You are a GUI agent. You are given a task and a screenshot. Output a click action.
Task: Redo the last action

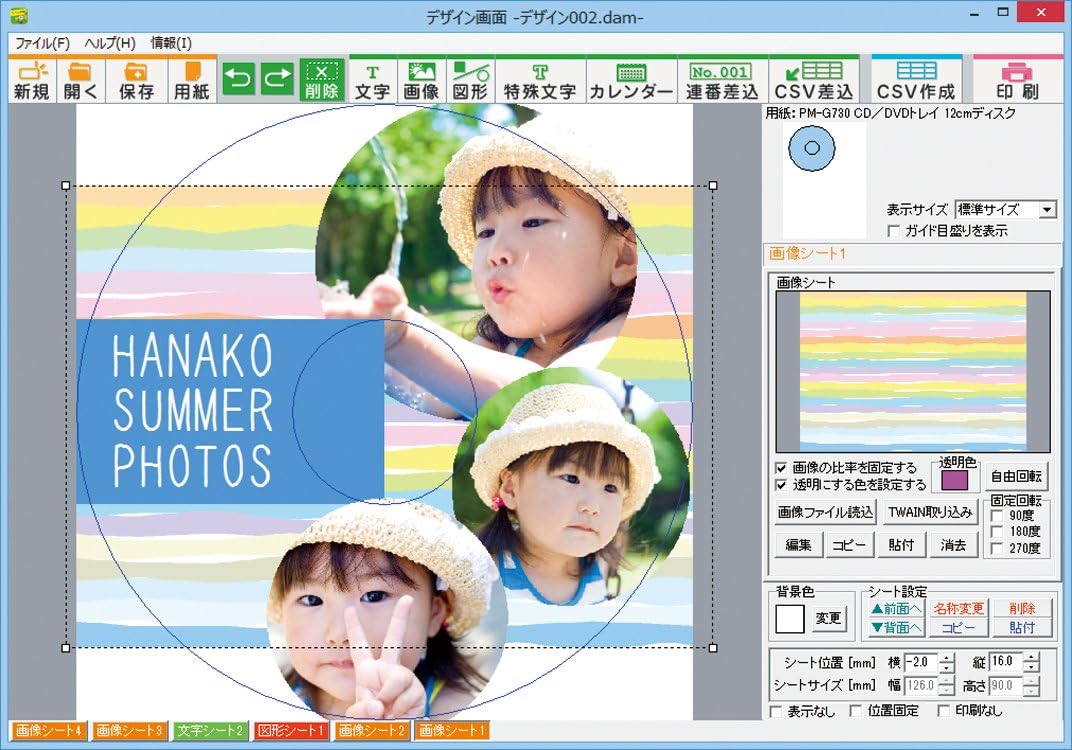(277, 79)
